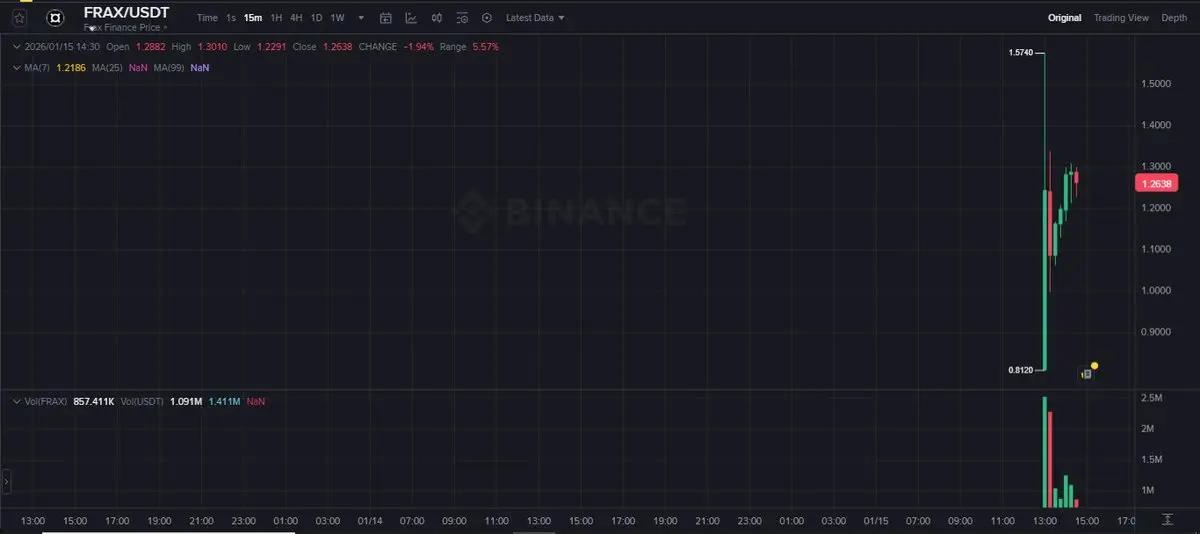Click the small event marker icon near 15:00

1086,374
